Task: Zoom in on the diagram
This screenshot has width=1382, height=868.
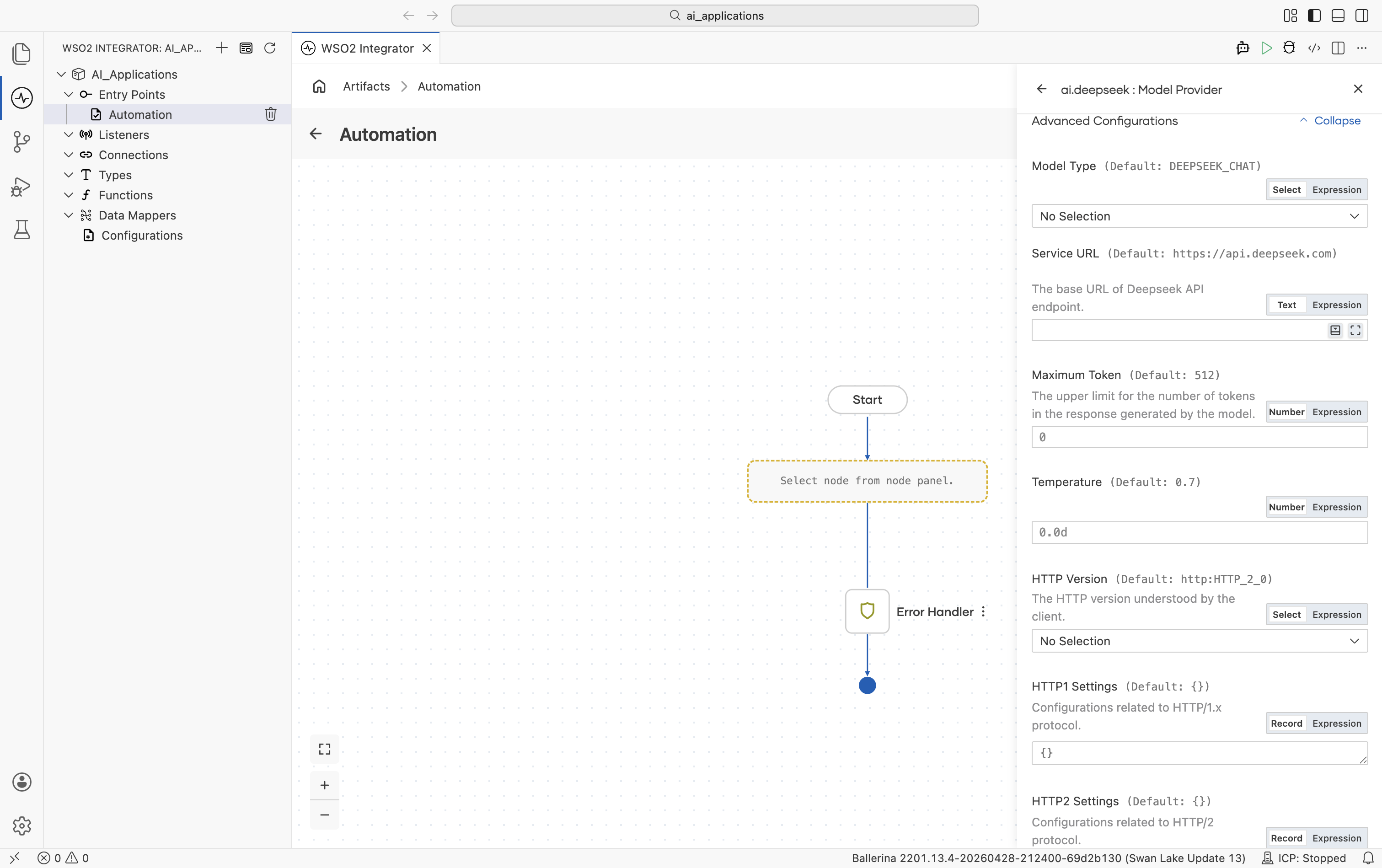Action: (324, 785)
